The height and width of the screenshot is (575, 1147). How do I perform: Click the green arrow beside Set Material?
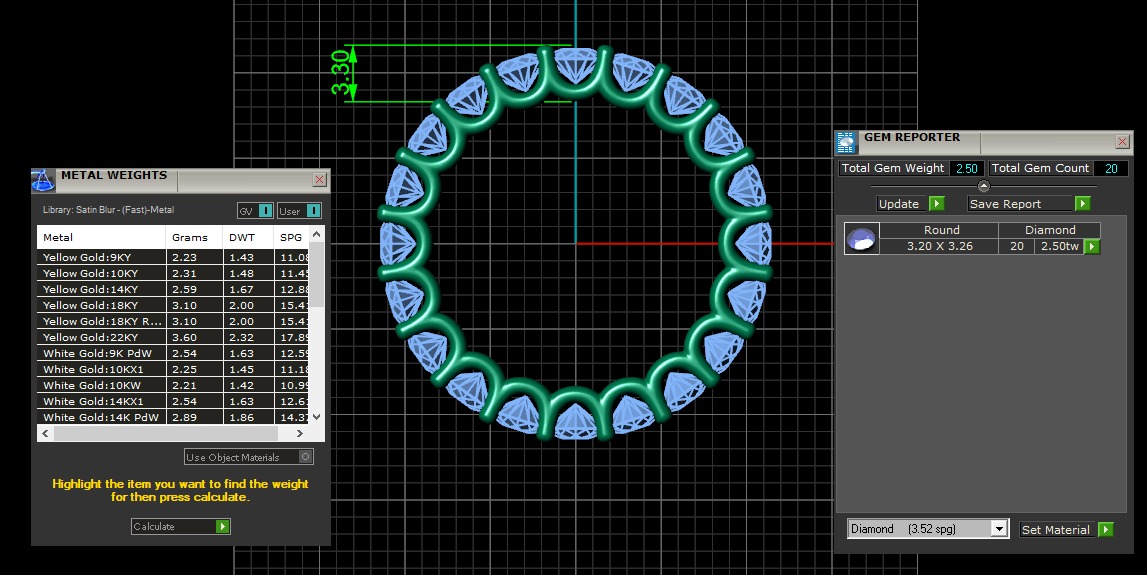click(1106, 530)
